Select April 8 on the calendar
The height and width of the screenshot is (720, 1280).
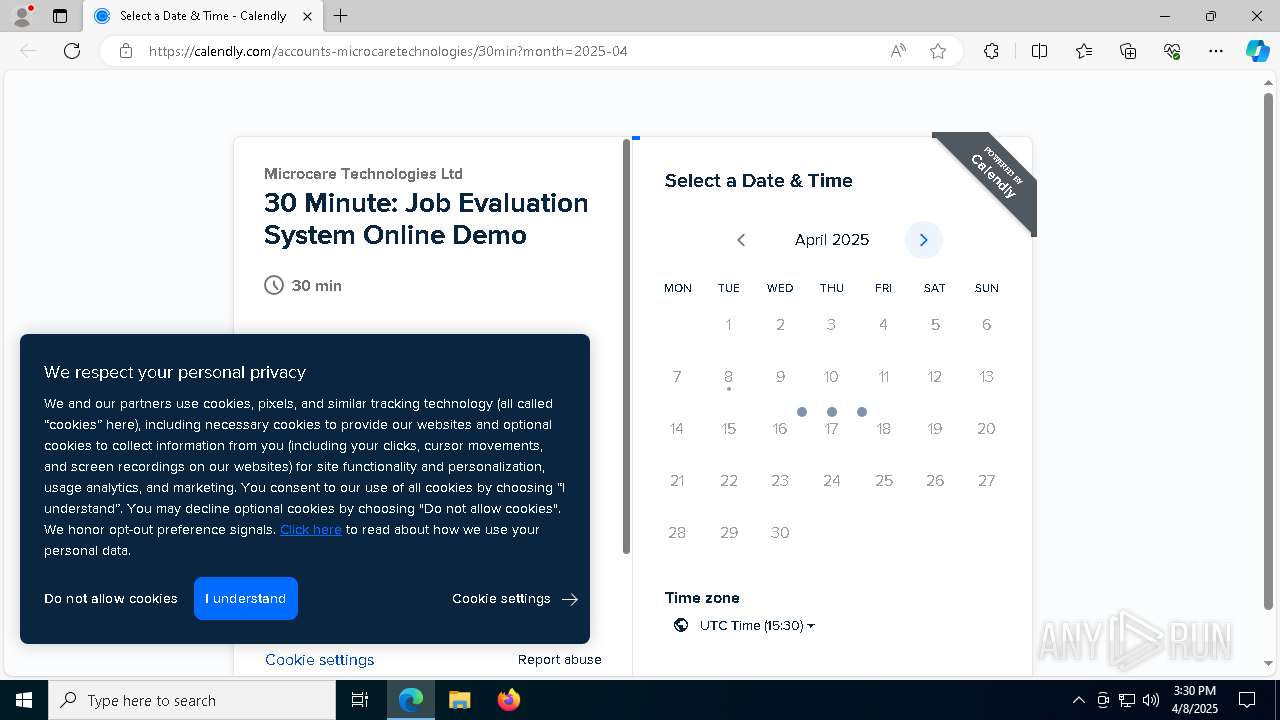[729, 377]
